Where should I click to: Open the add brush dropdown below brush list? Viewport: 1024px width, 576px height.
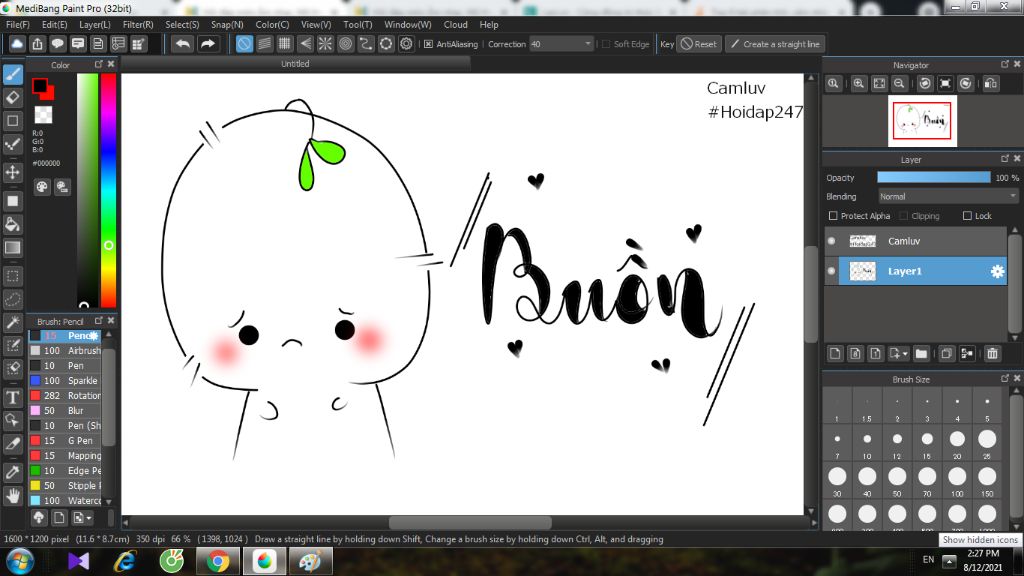pyautogui.click(x=82, y=518)
